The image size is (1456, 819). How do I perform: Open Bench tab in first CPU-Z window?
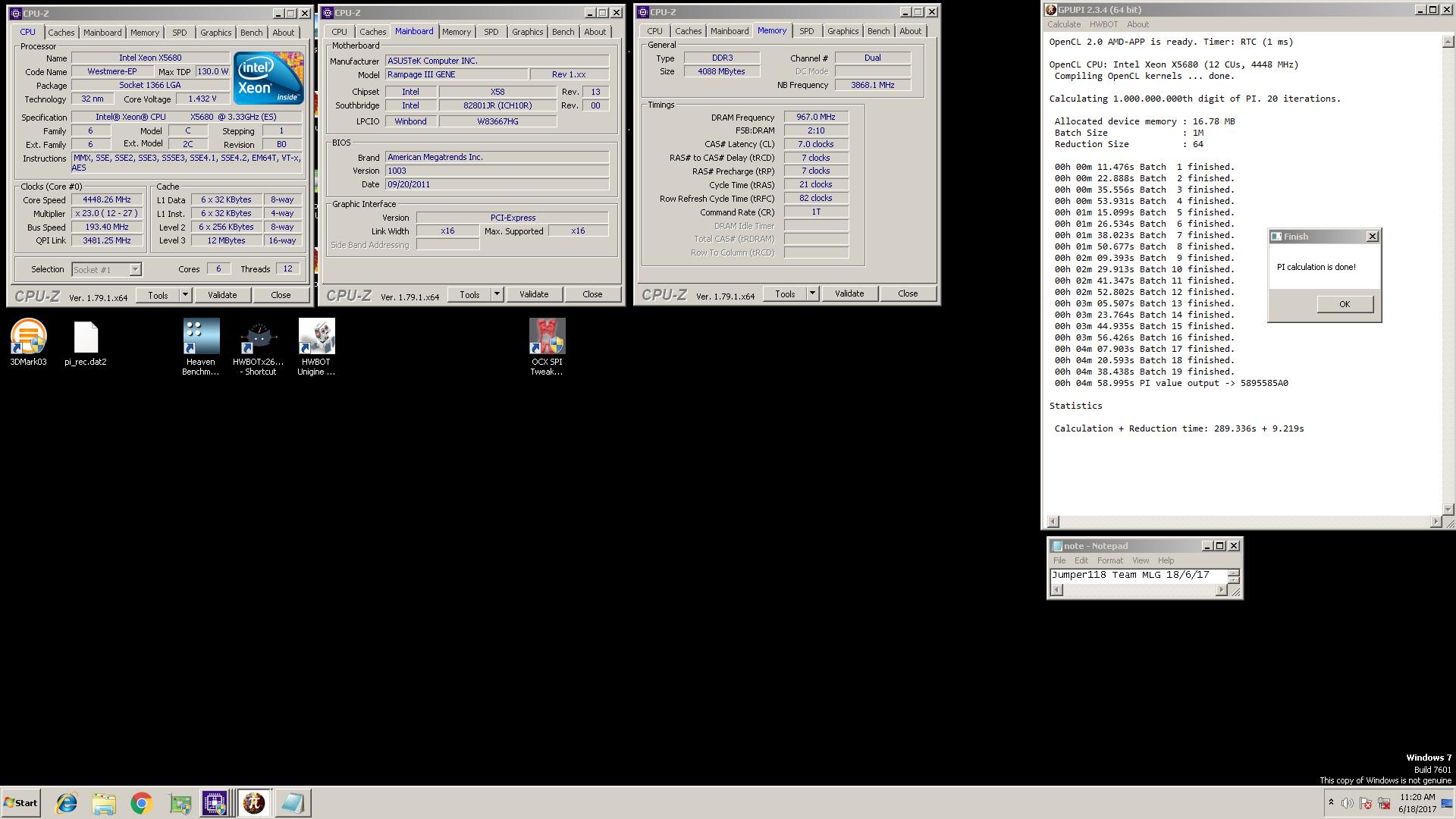[251, 33]
